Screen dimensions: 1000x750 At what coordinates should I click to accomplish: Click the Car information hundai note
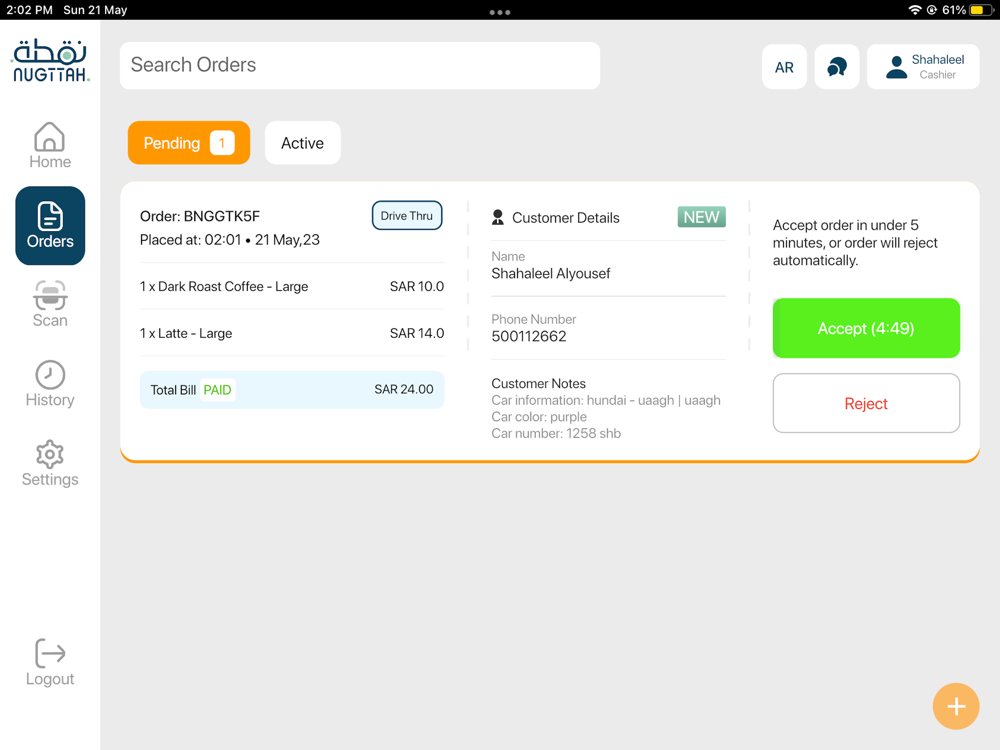[606, 400]
